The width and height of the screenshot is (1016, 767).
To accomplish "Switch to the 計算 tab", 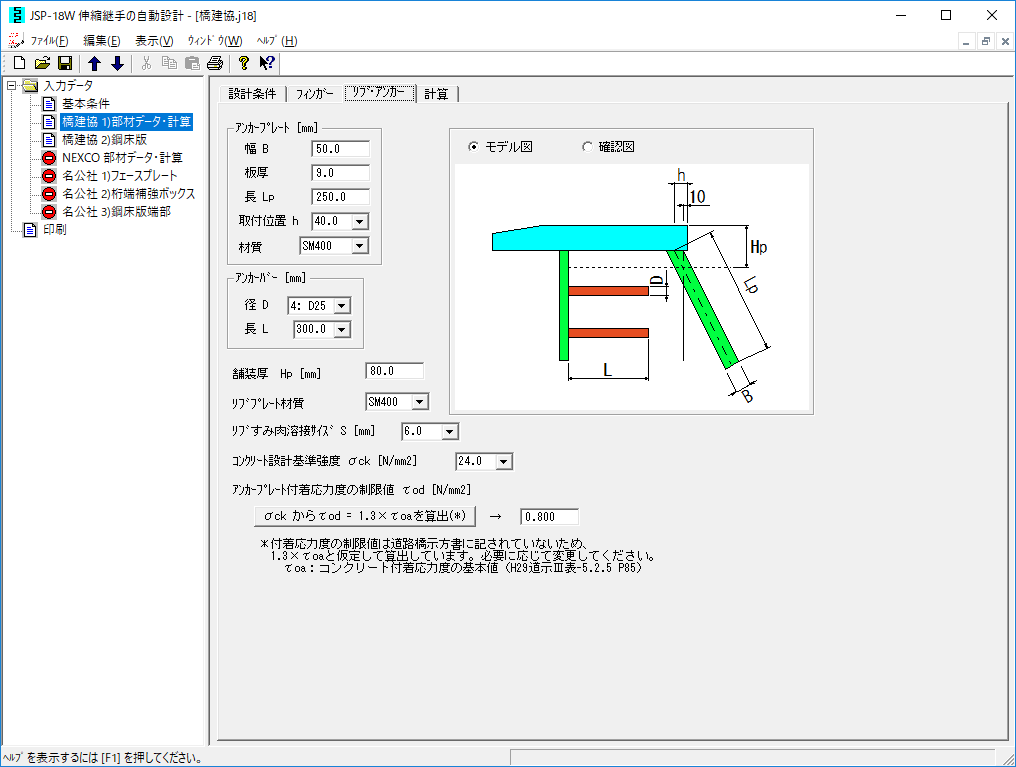I will click(436, 94).
